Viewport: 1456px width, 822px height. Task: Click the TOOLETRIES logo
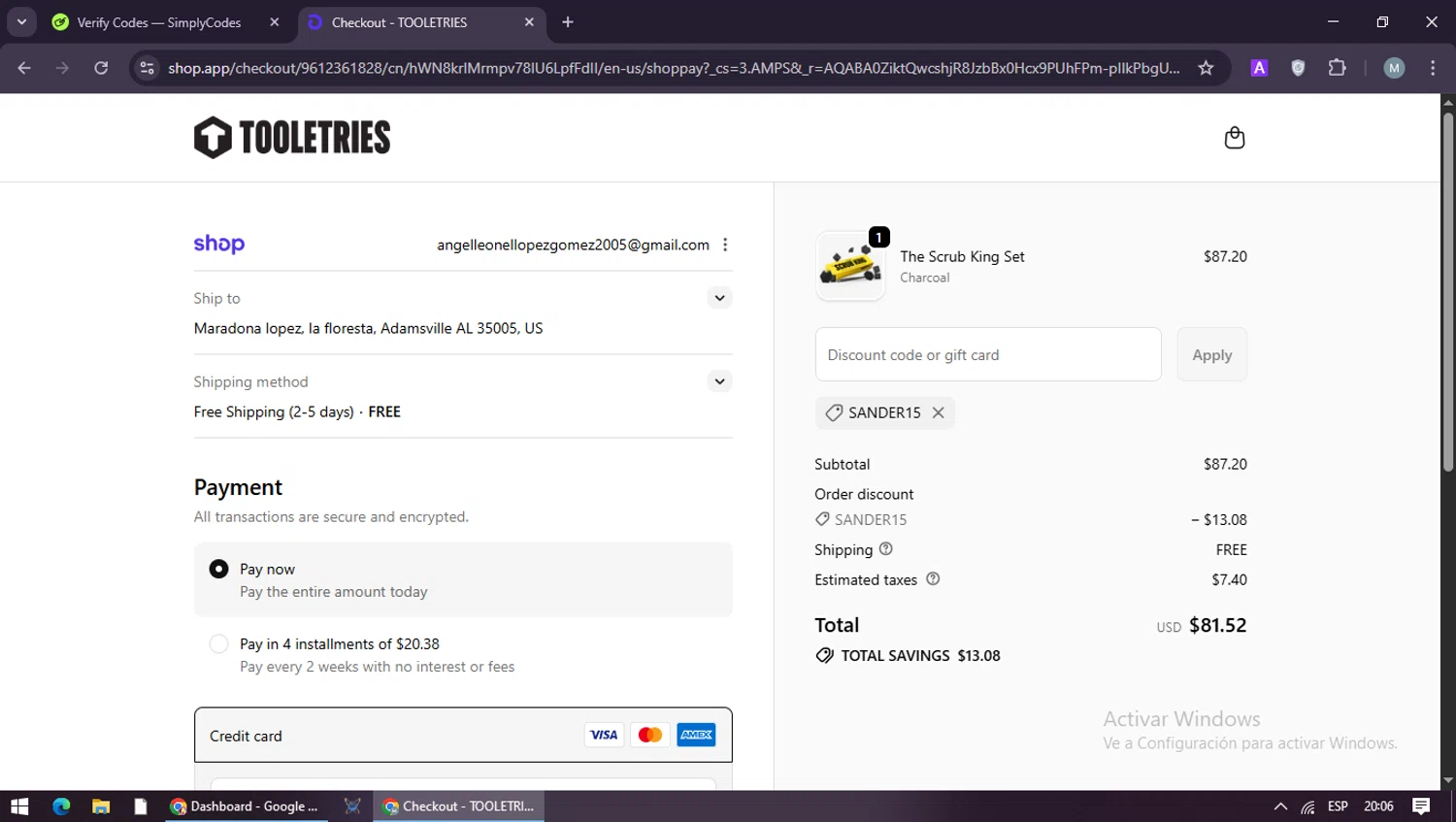pyautogui.click(x=292, y=138)
